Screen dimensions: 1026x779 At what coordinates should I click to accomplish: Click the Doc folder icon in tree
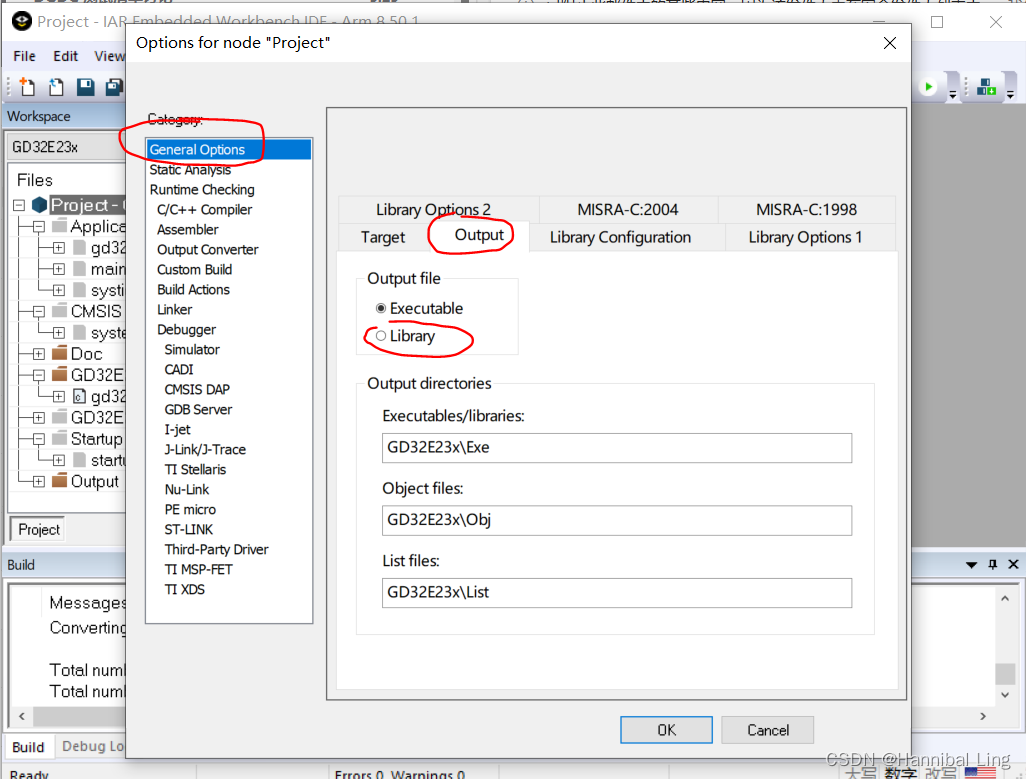click(60, 353)
